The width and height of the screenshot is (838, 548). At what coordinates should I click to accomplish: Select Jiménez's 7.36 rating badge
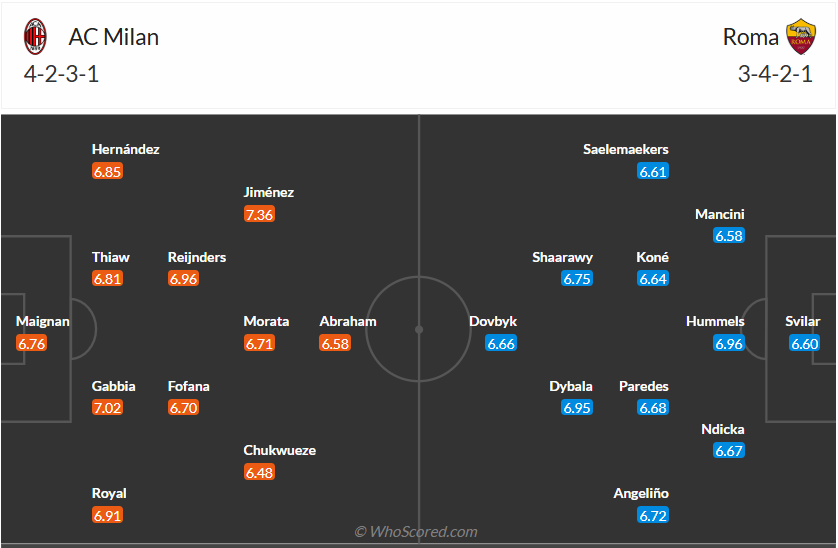pyautogui.click(x=259, y=215)
